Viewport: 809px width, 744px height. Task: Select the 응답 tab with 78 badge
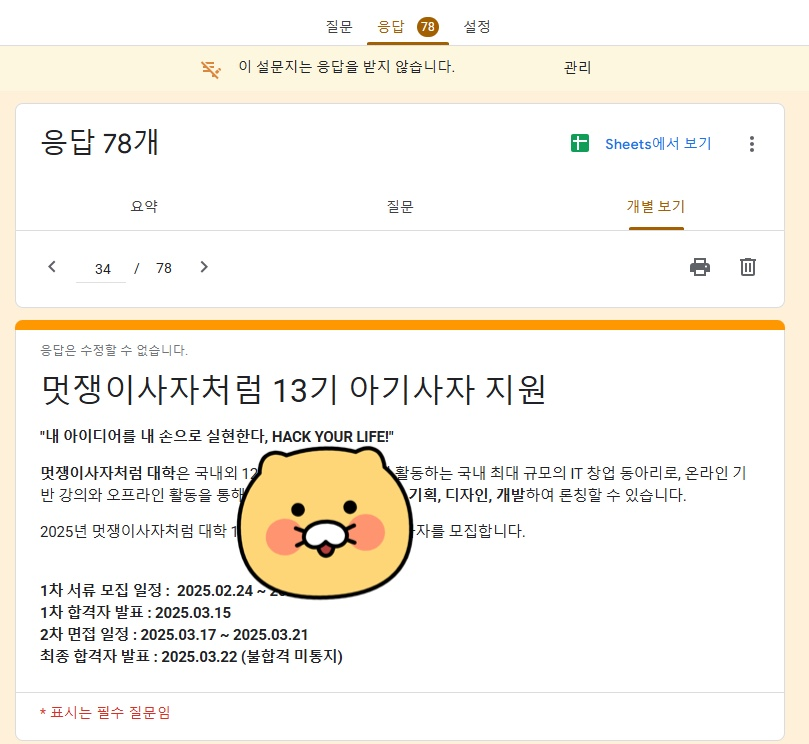coord(408,26)
